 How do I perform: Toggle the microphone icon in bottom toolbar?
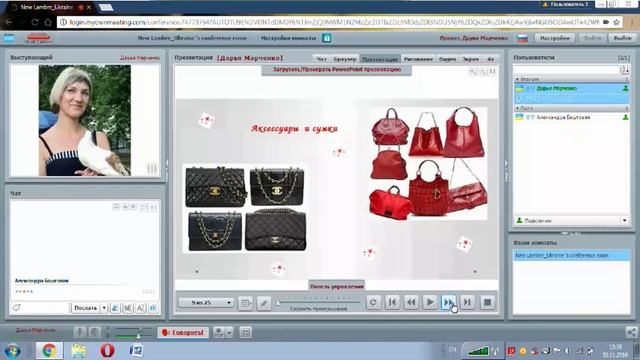click(x=80, y=332)
